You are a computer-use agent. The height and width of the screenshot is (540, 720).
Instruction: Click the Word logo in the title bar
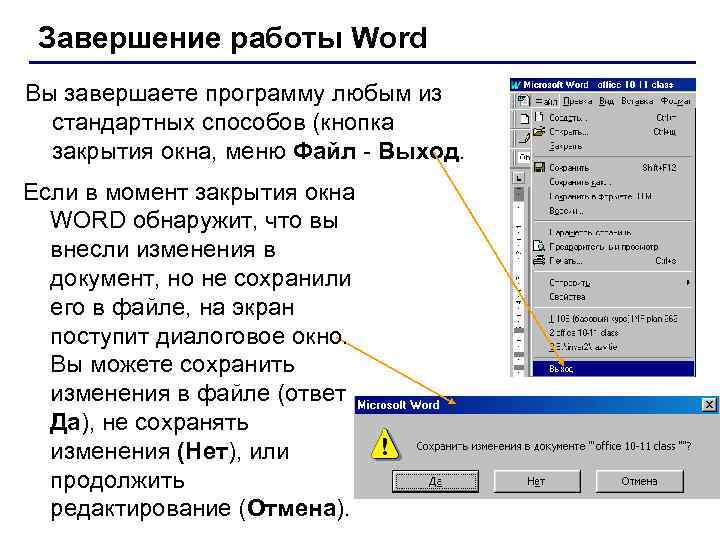click(x=516, y=85)
